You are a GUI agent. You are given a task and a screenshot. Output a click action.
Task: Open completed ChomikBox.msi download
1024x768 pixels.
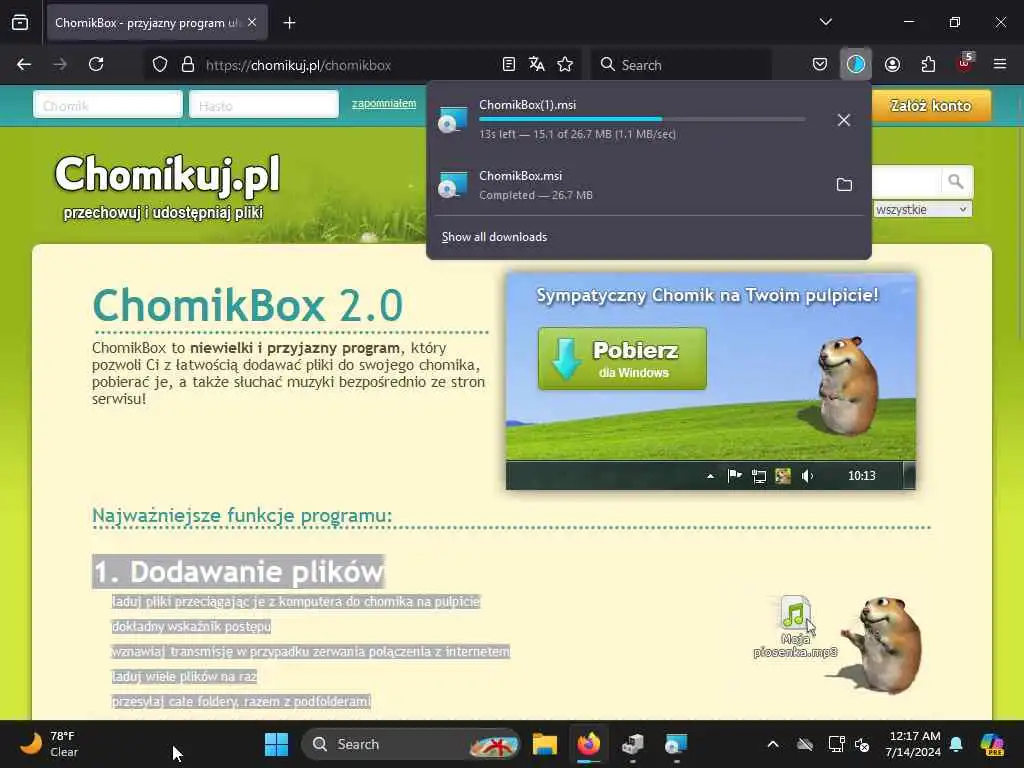coord(627,185)
